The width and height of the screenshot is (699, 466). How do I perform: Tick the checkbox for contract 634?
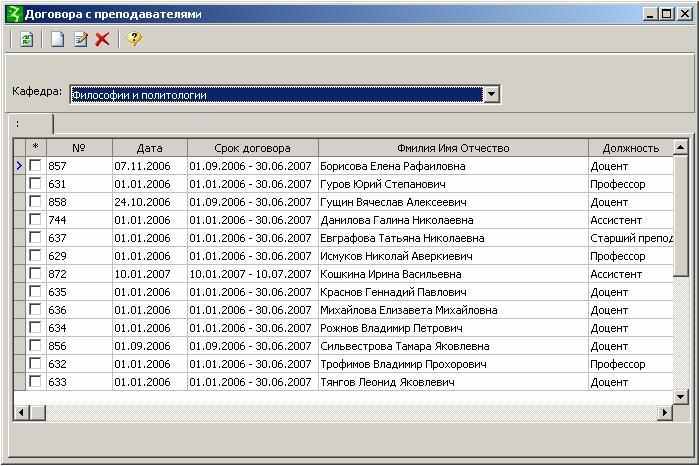pos(35,327)
